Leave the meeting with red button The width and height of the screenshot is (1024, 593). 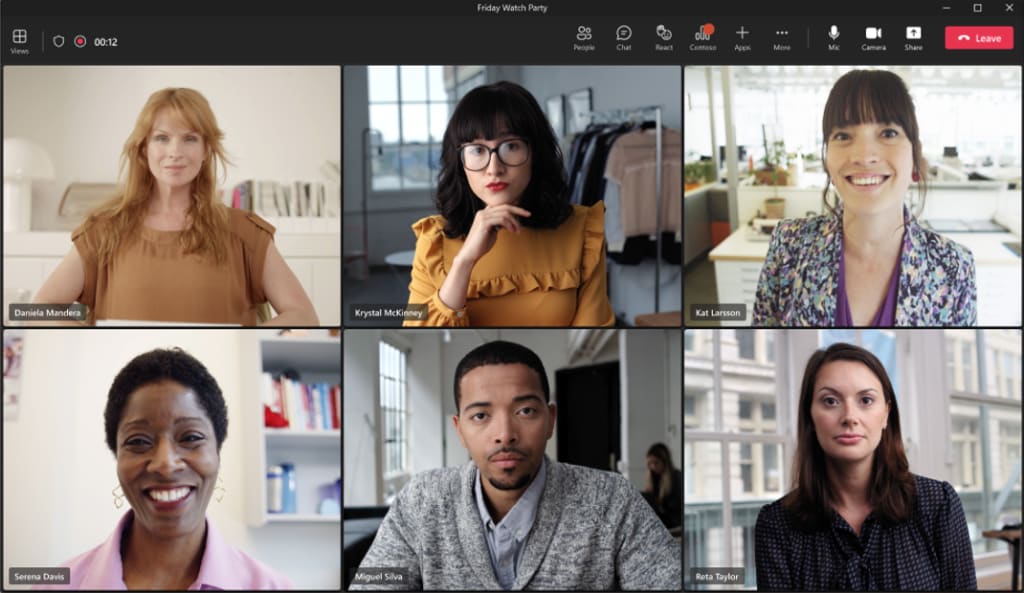(979, 38)
